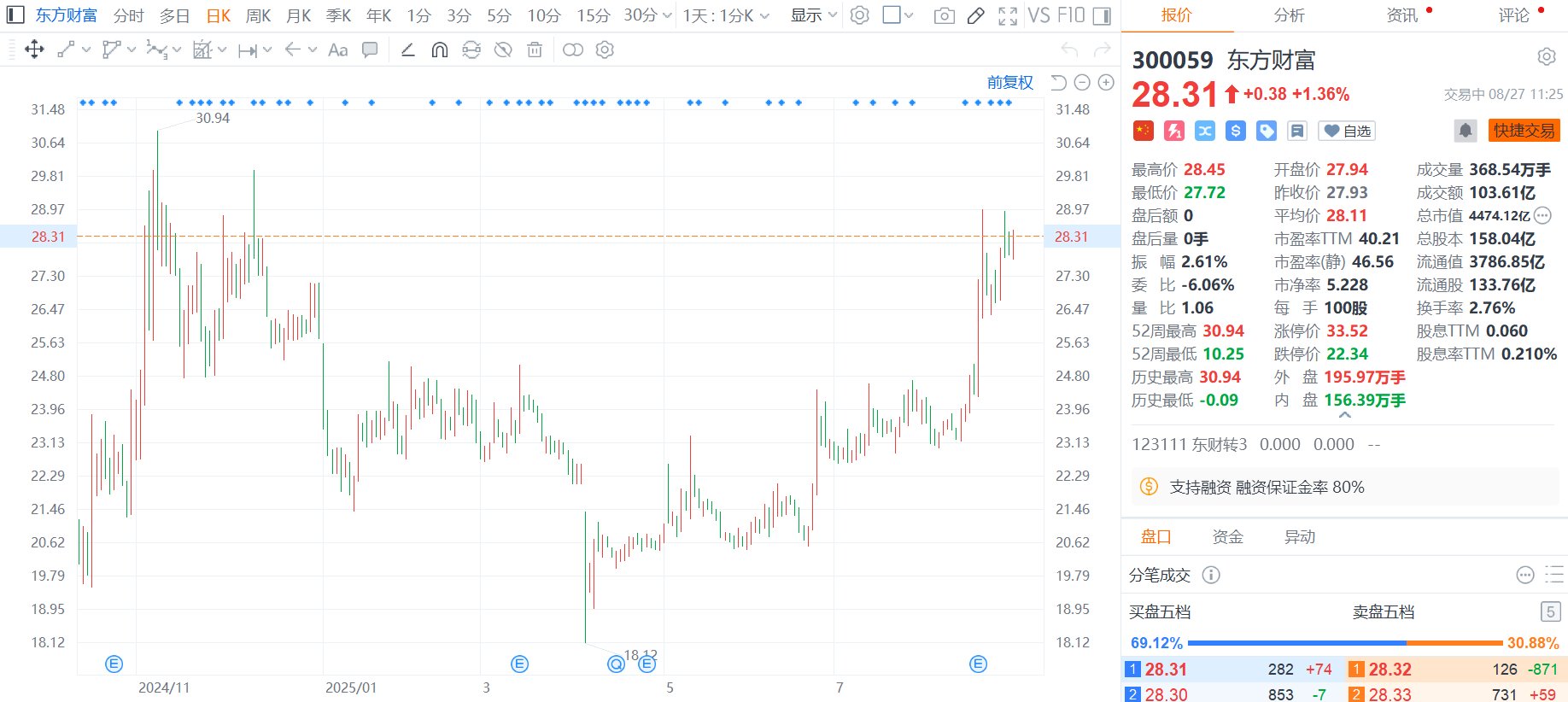Redo the drawing action

click(x=1103, y=50)
